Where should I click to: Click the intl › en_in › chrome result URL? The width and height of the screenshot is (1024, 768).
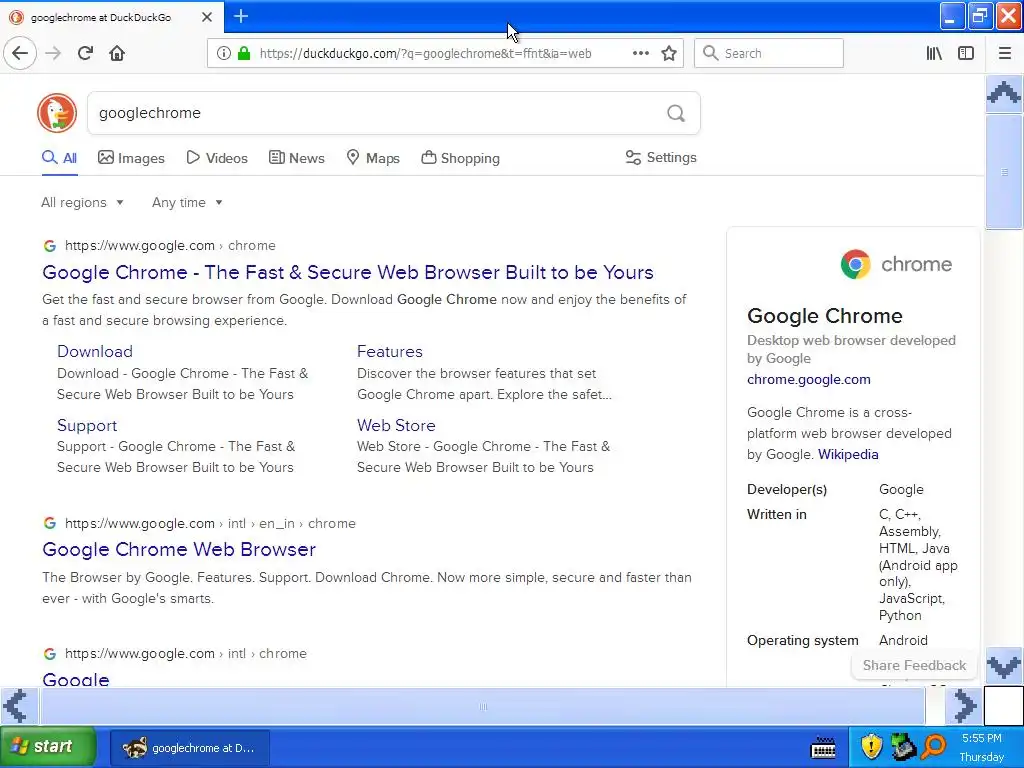210,523
